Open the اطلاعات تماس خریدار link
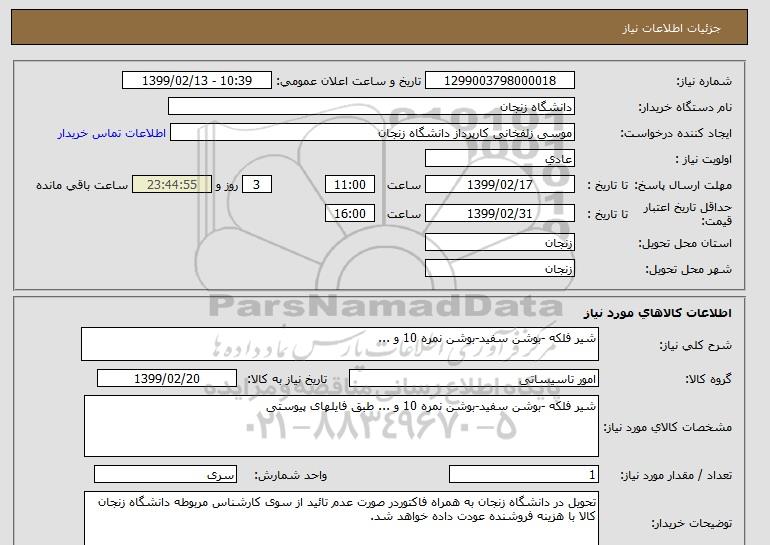Screen dimensions: 770x545 (x=111, y=133)
